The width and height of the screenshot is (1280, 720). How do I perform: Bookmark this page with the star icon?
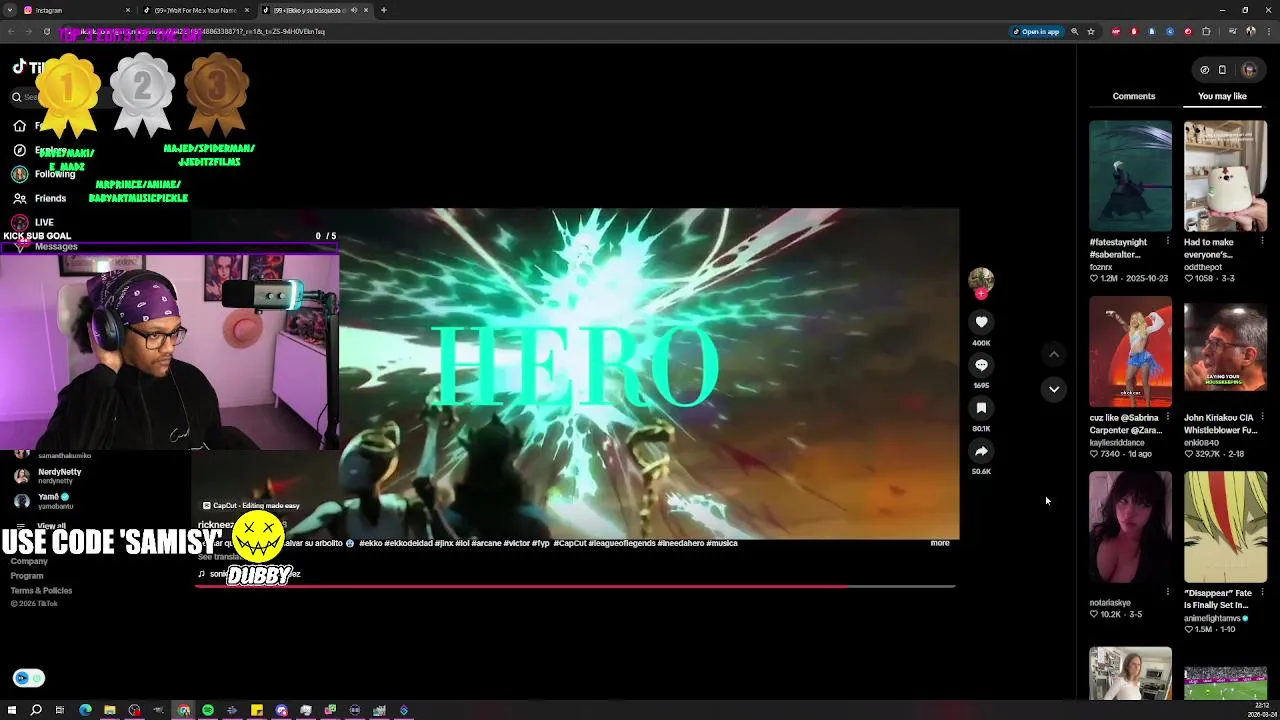pyautogui.click(x=1091, y=31)
